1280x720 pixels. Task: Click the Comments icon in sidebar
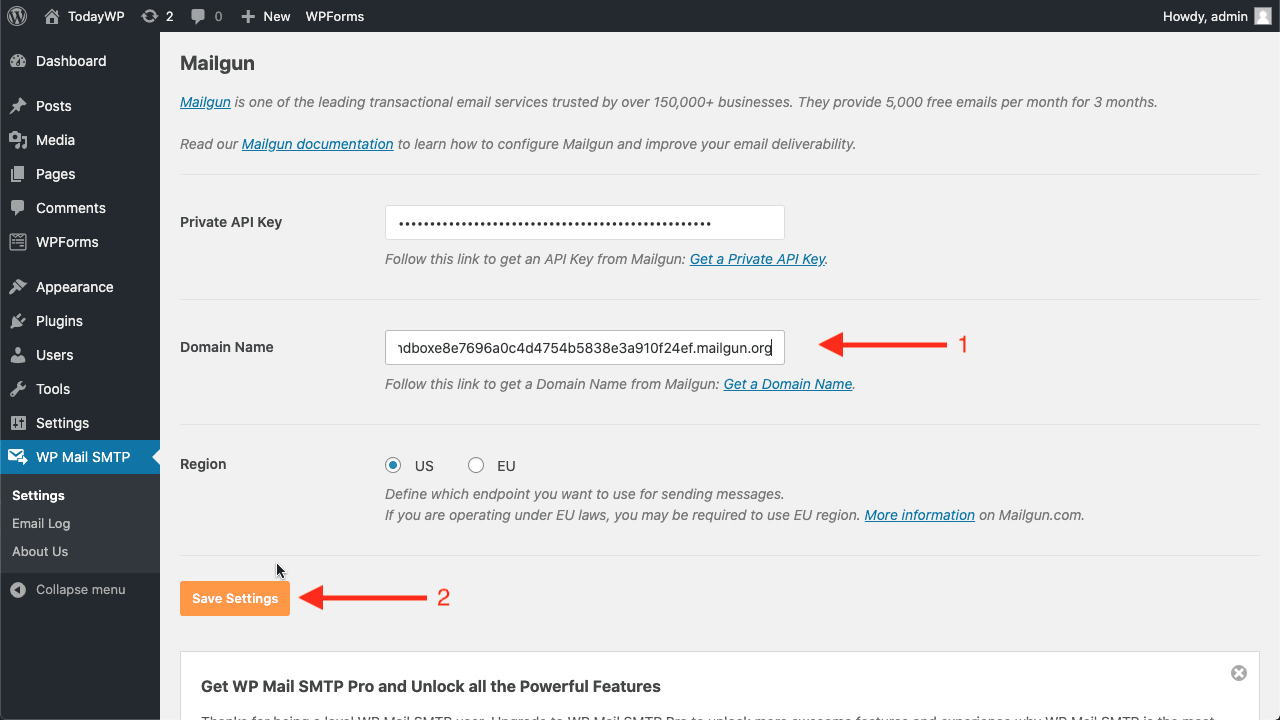tap(18, 208)
